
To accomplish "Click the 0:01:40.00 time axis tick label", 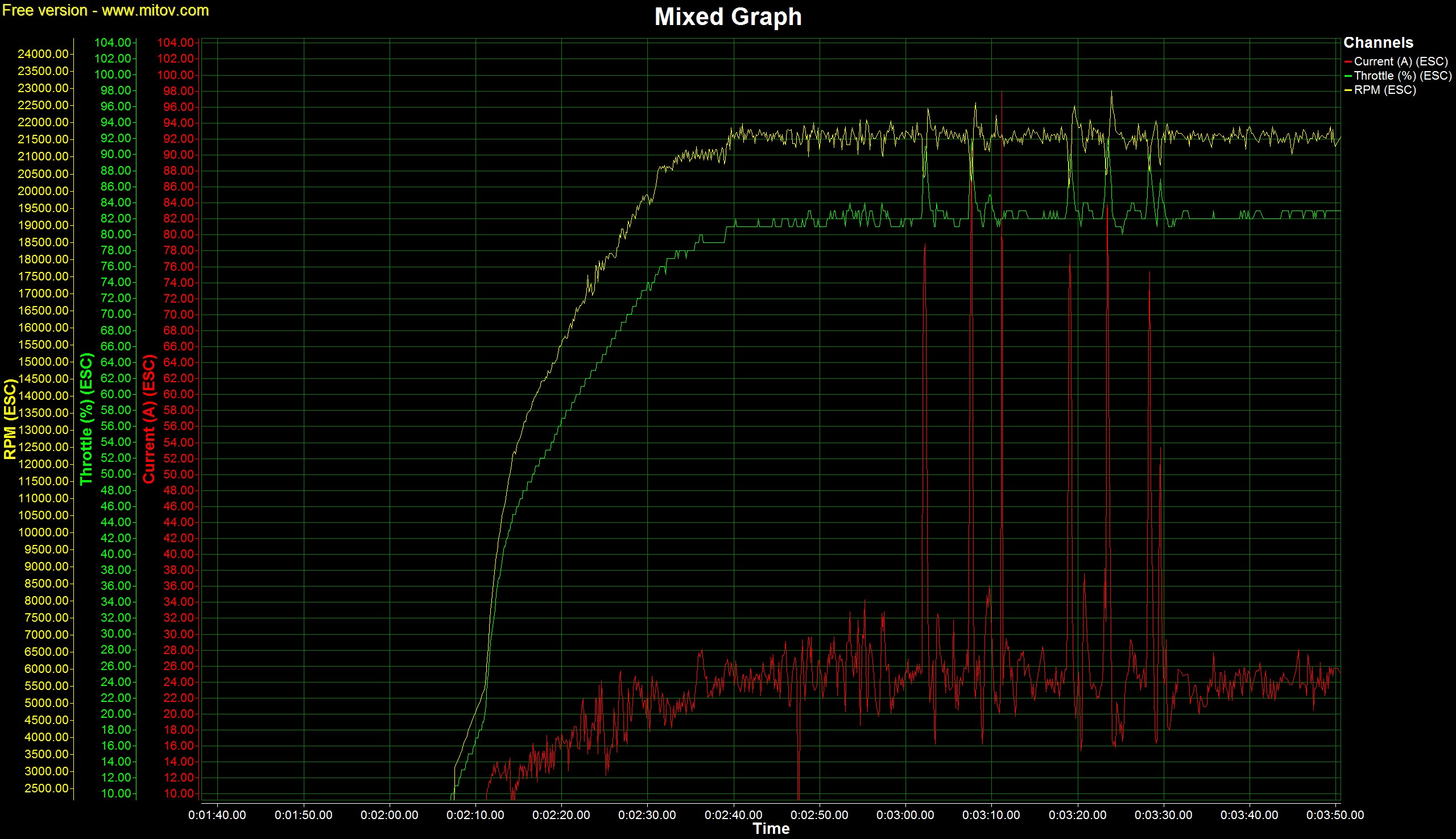I will (217, 815).
